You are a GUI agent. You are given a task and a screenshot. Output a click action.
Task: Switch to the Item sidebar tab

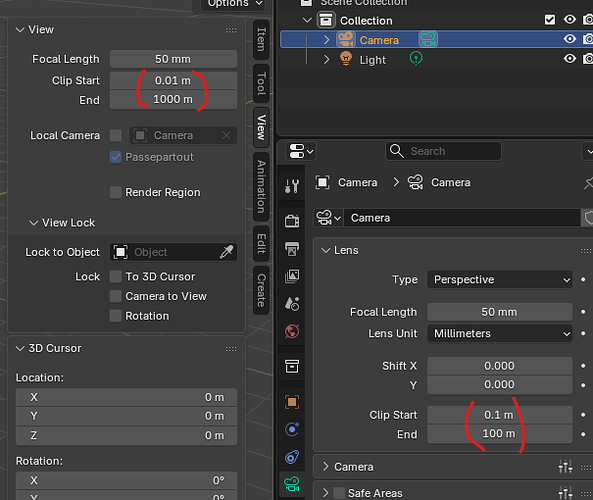click(x=261, y=39)
